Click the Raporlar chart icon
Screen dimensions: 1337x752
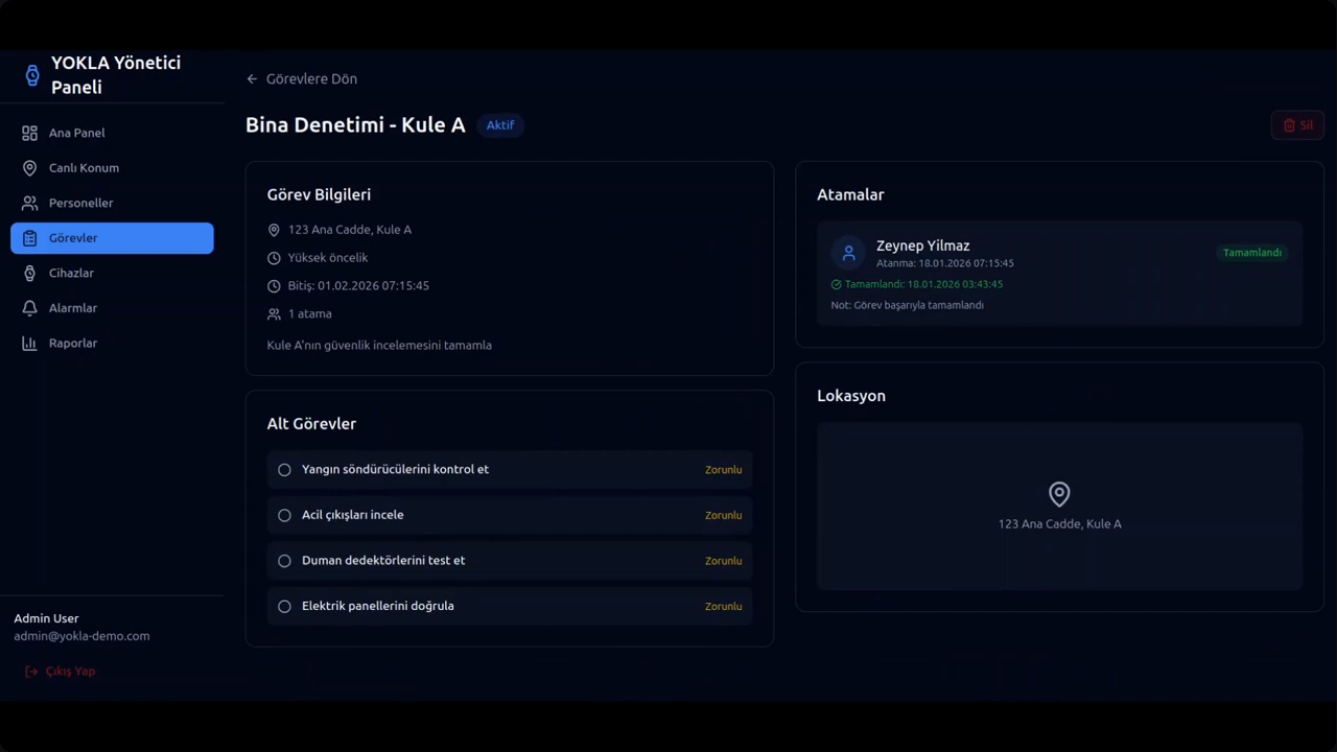[30, 343]
